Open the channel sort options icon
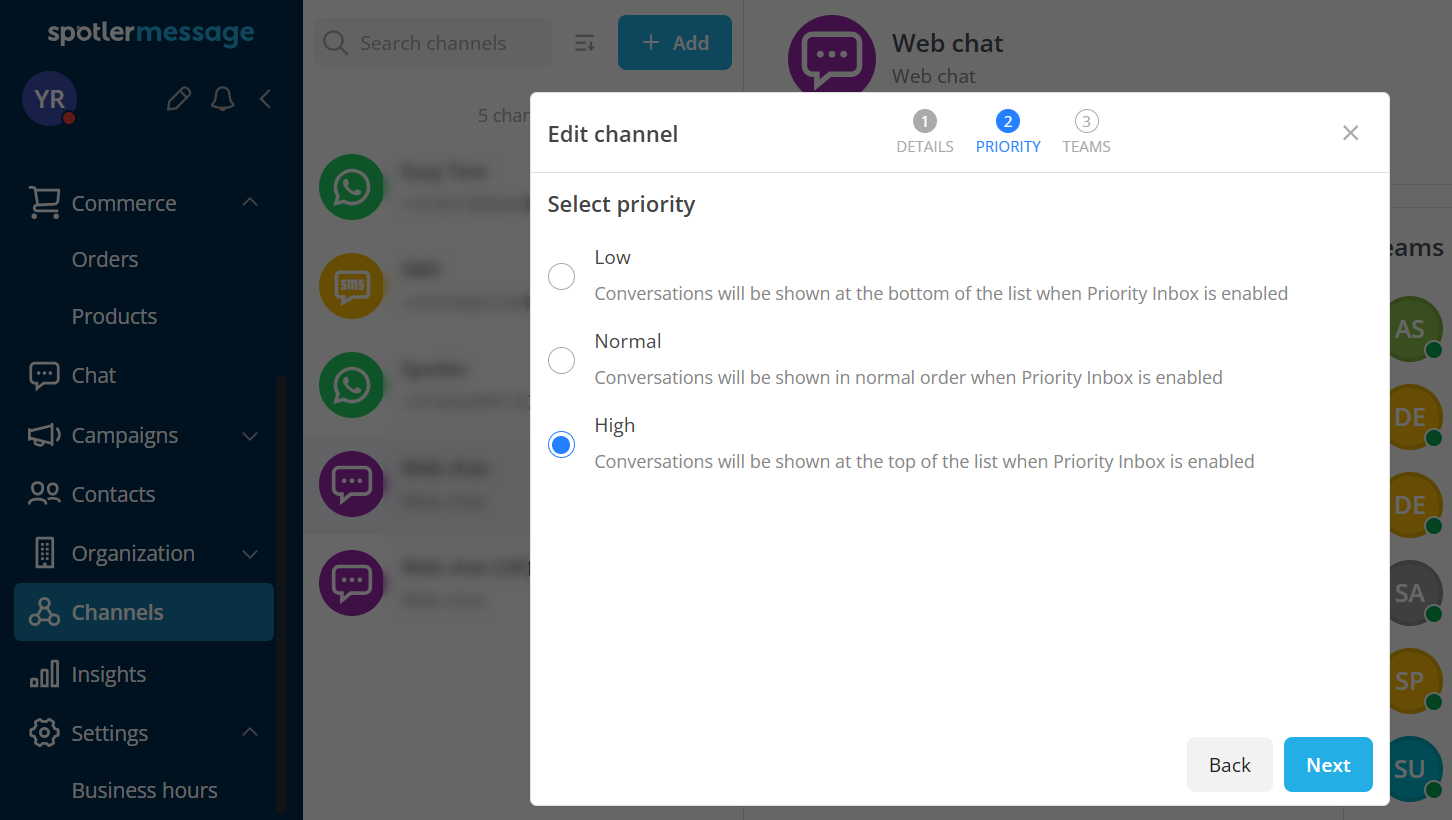 click(x=585, y=43)
